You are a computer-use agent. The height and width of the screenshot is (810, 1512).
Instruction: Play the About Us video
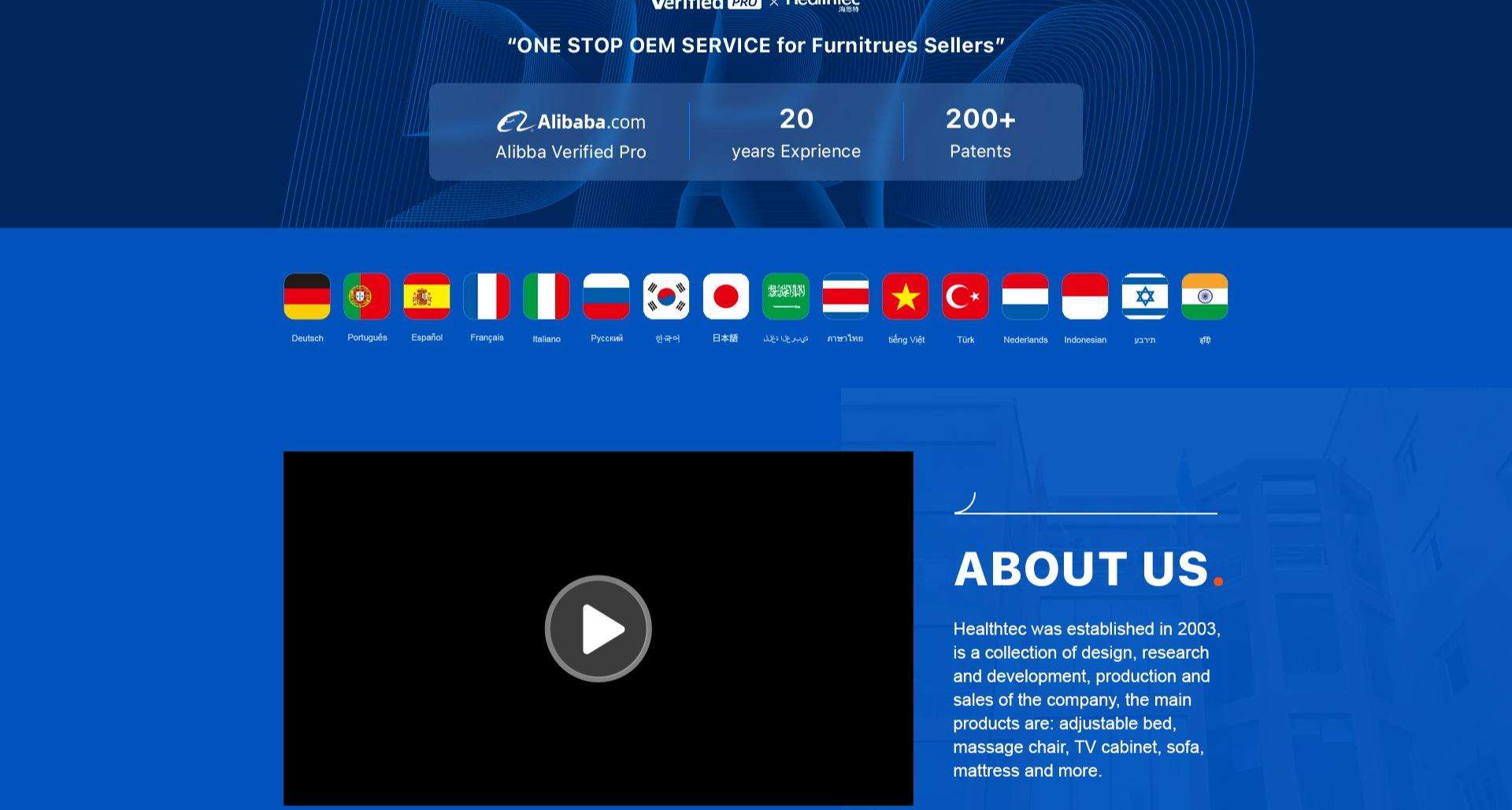point(598,629)
